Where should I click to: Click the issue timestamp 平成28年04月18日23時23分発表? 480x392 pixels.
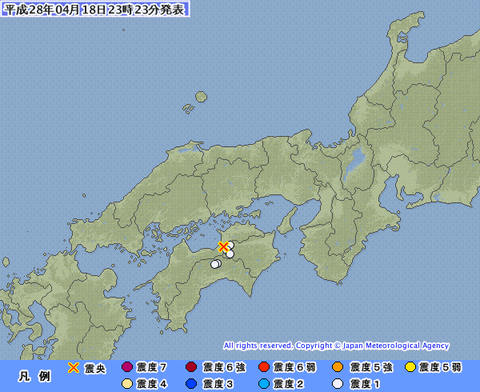[95, 9]
